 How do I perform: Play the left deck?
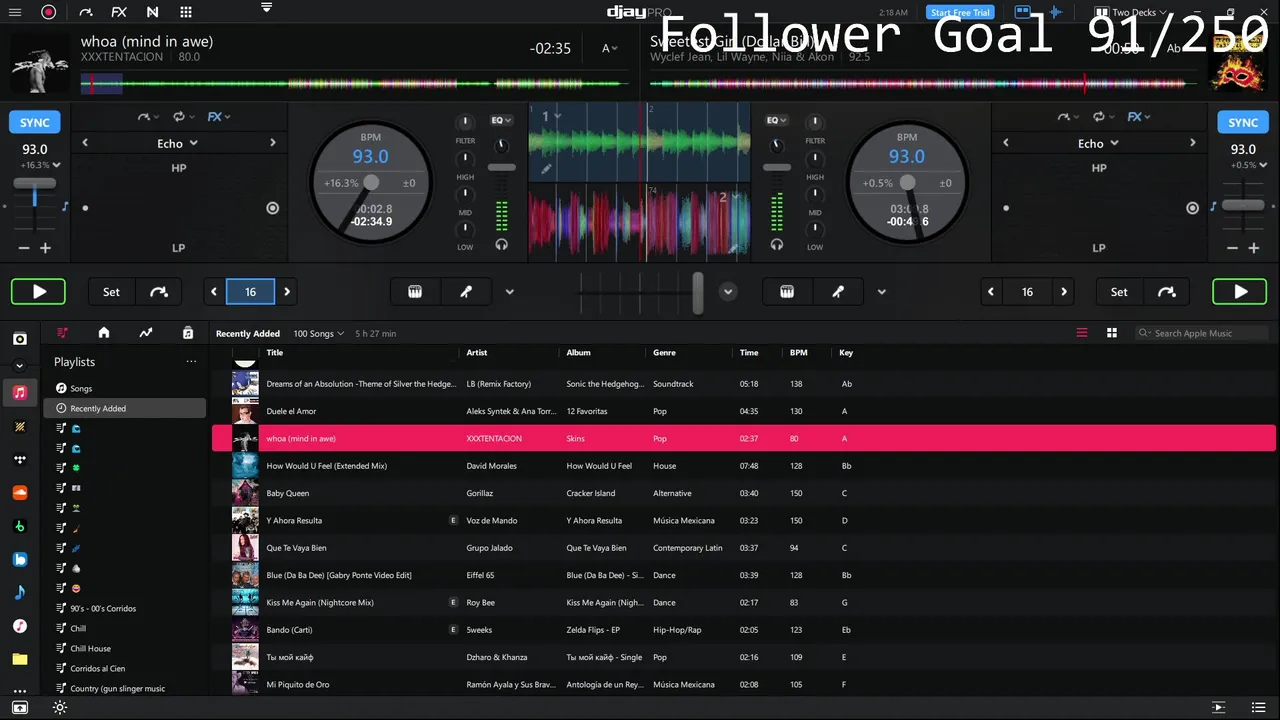[38, 292]
